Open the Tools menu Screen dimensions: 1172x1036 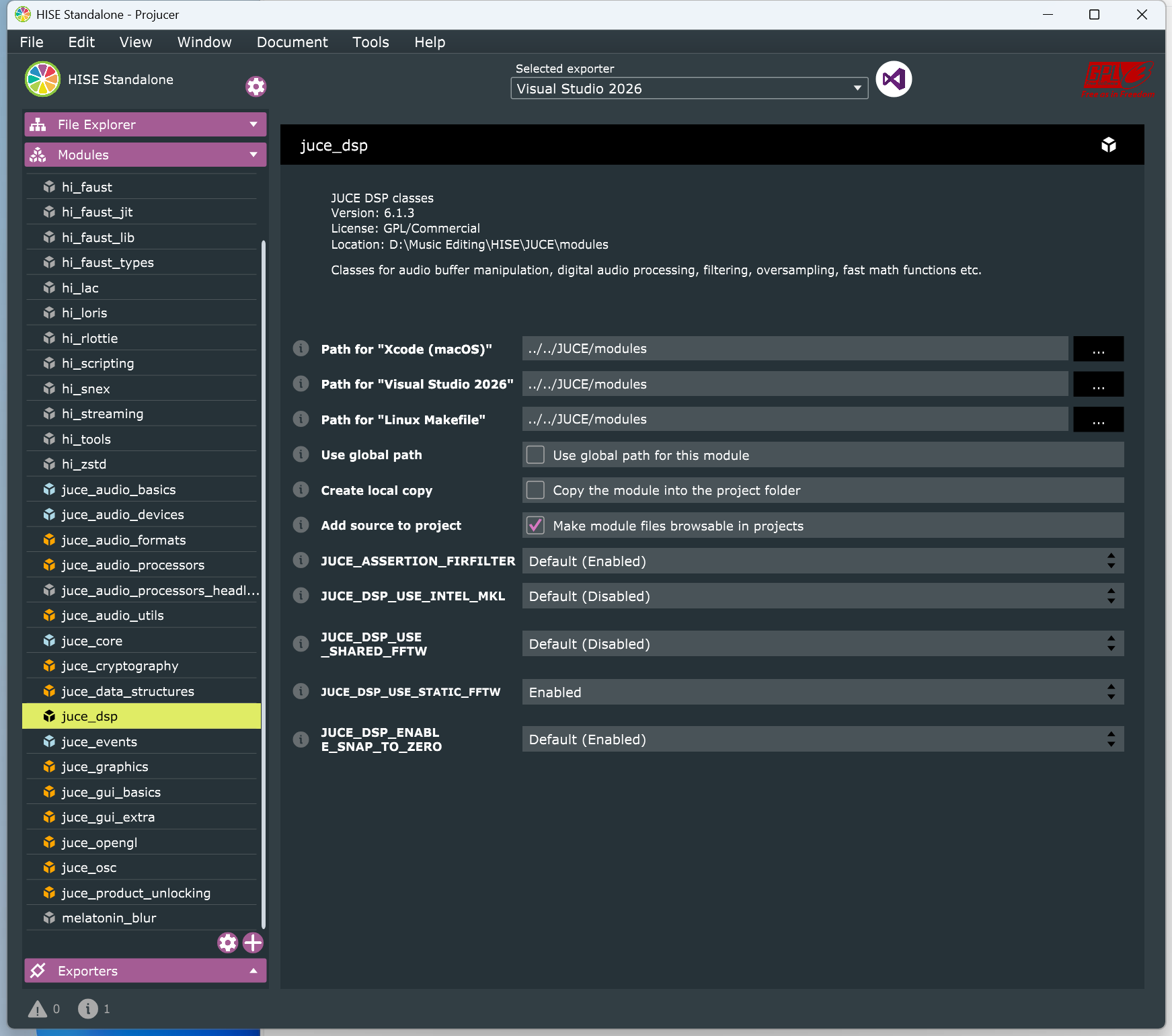(x=370, y=42)
